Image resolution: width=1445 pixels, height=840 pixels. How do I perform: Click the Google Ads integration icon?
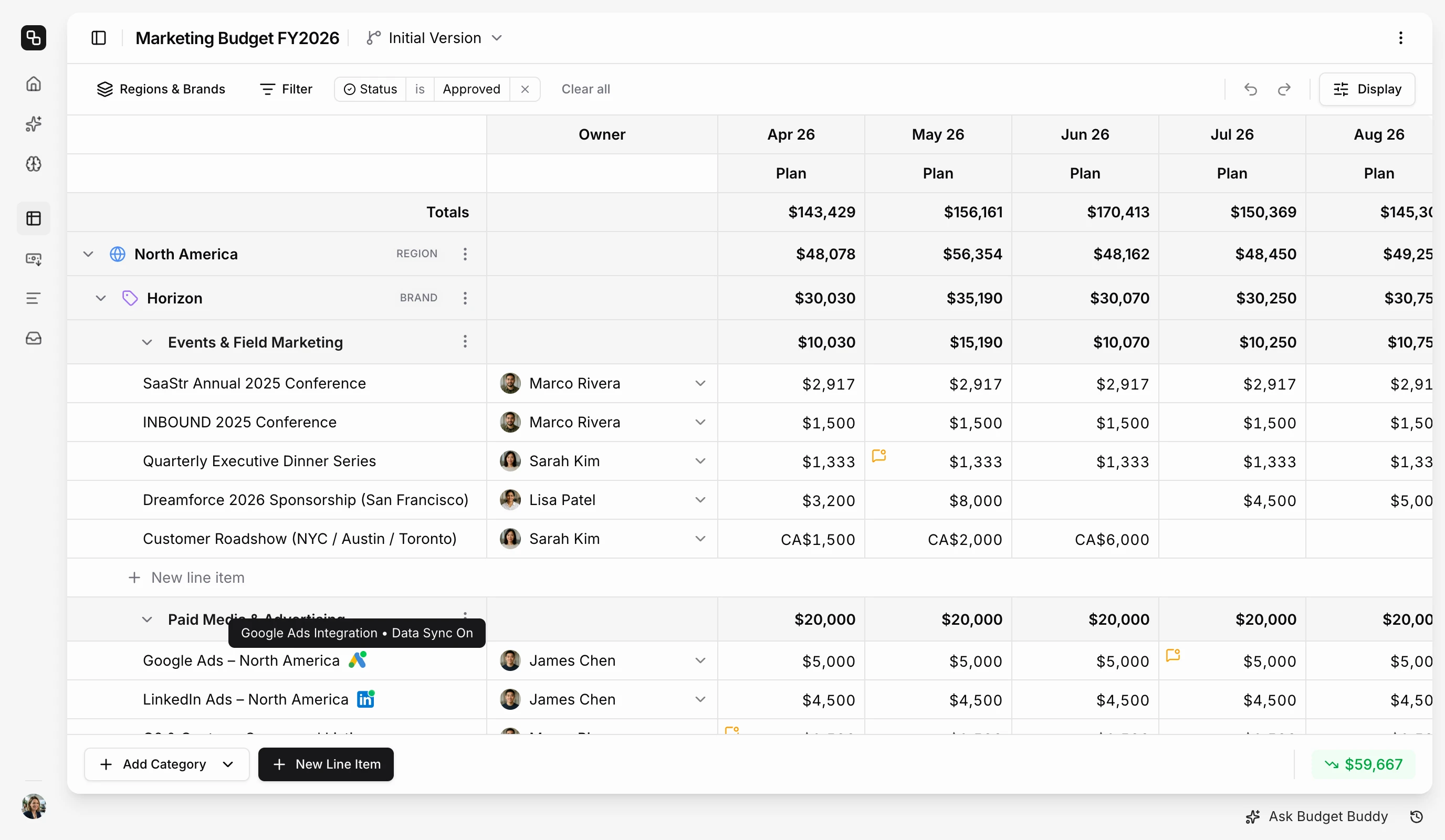(x=357, y=660)
